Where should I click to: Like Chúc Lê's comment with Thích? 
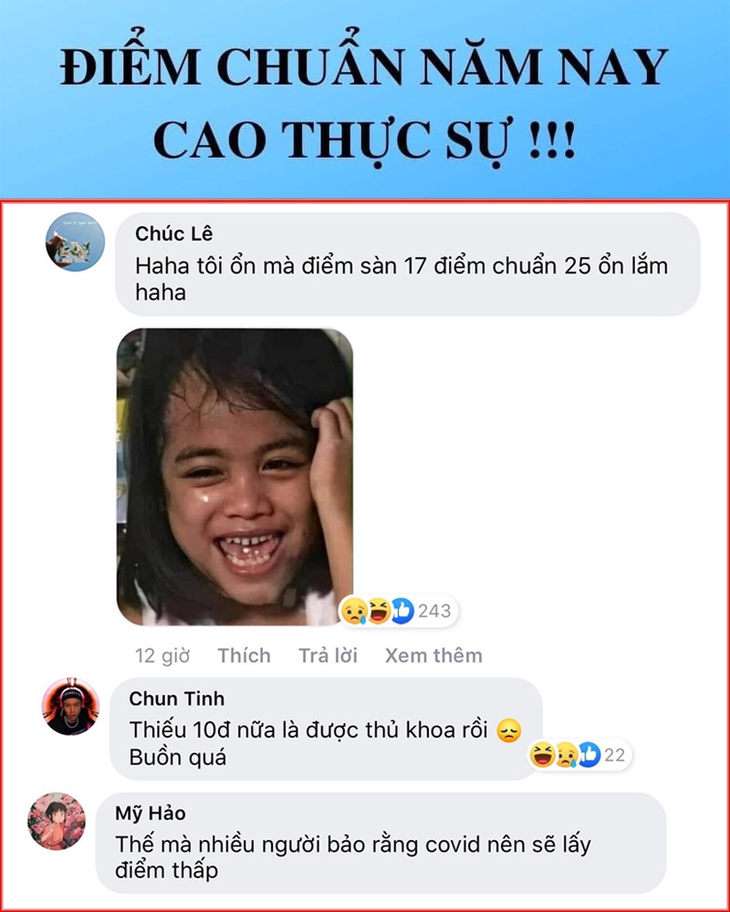[244, 656]
